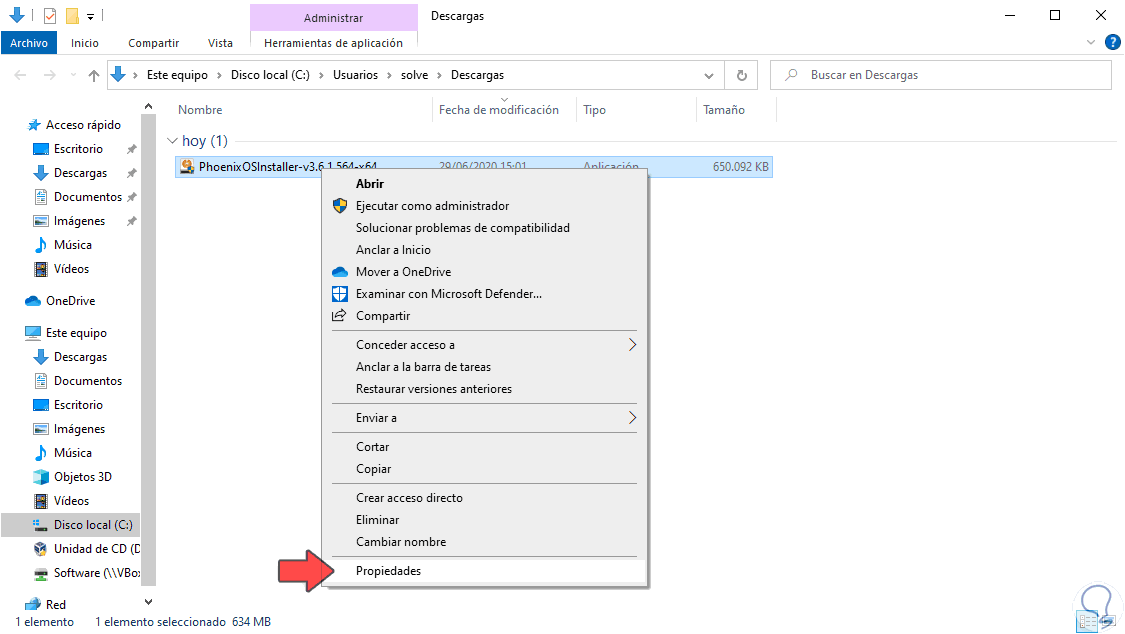The height and width of the screenshot is (634, 1125).
Task: Open pinned Imágenes under Acceso rápido
Action: tap(79, 221)
